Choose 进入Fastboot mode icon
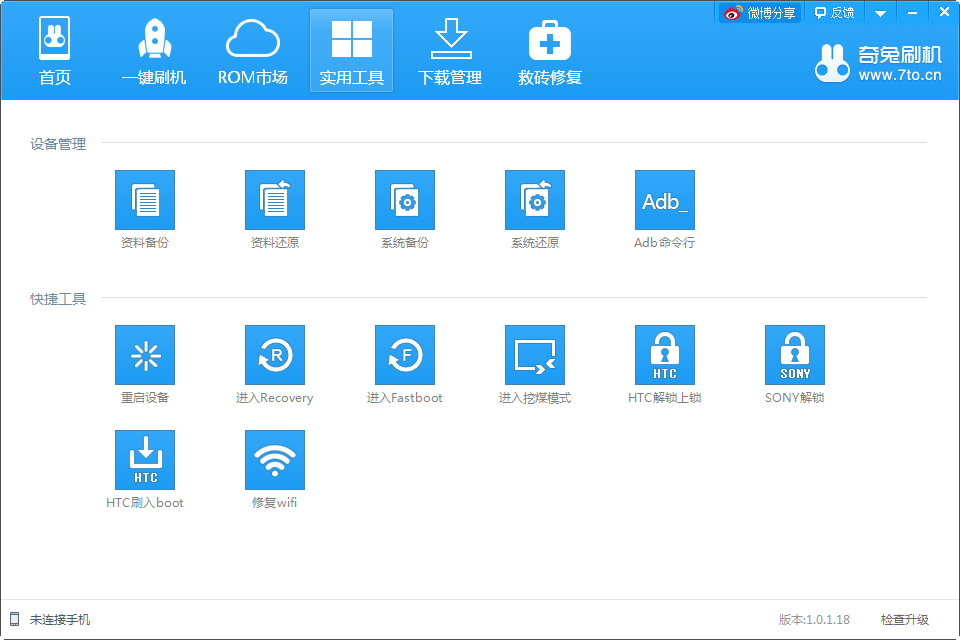The image size is (960, 640). [x=405, y=355]
